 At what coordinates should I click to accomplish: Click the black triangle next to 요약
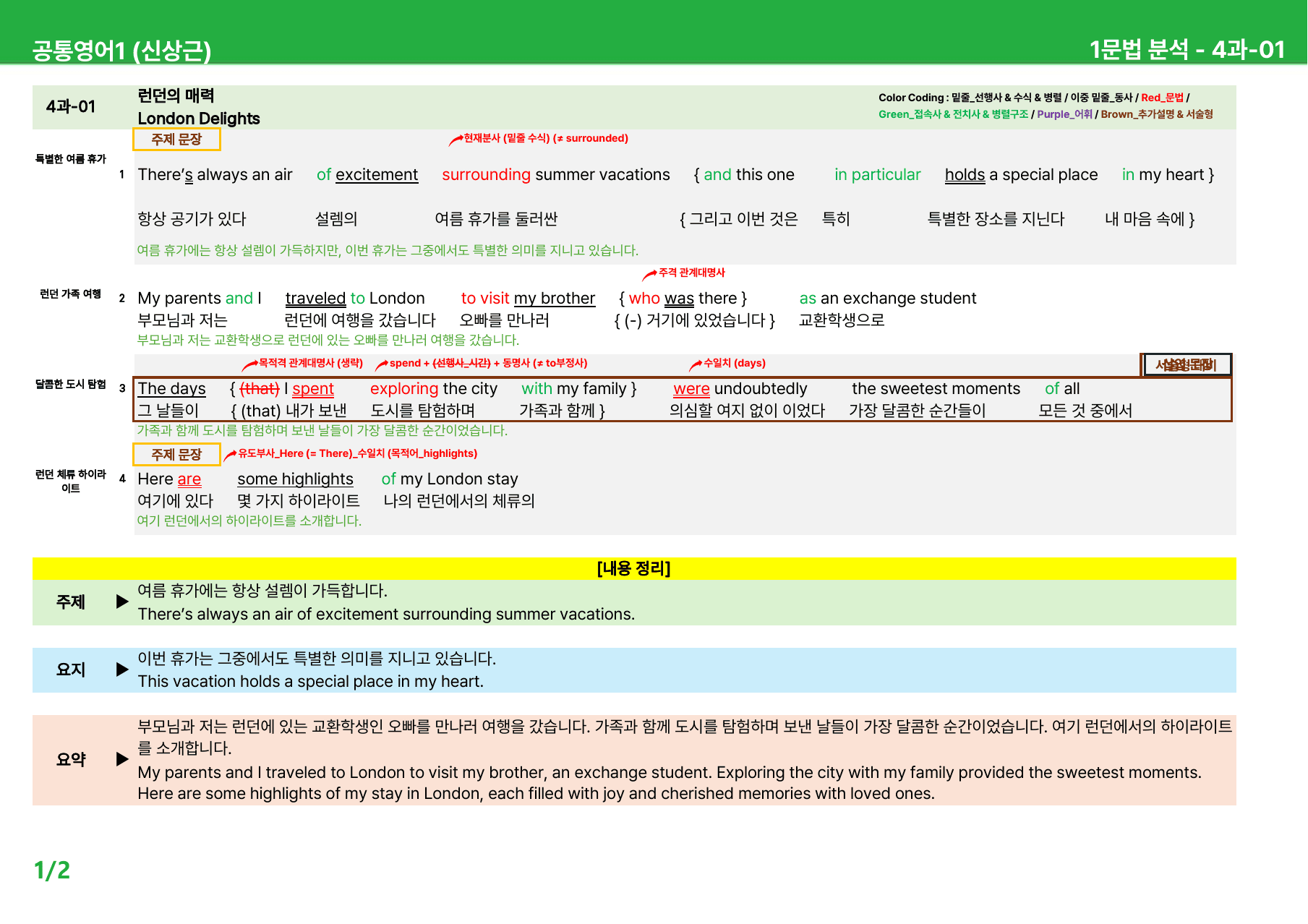(x=122, y=759)
